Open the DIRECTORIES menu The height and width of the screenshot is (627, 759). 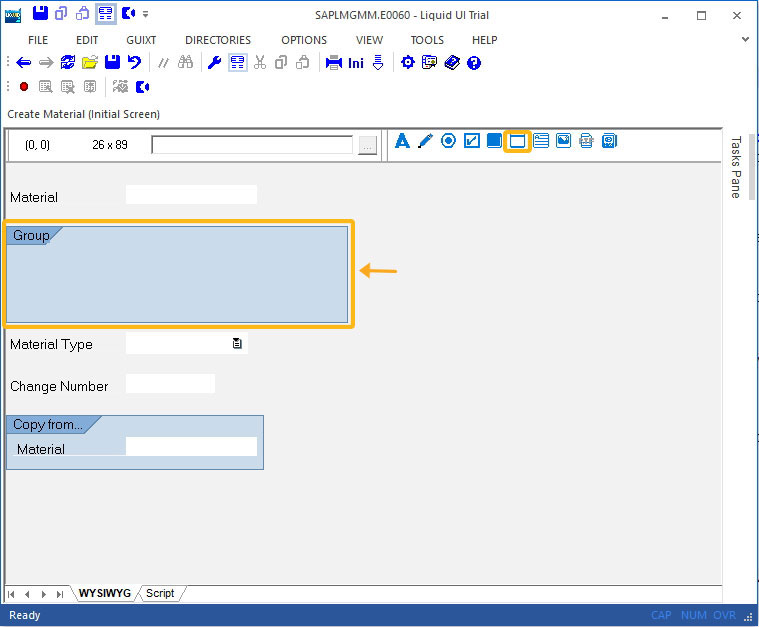pos(218,40)
